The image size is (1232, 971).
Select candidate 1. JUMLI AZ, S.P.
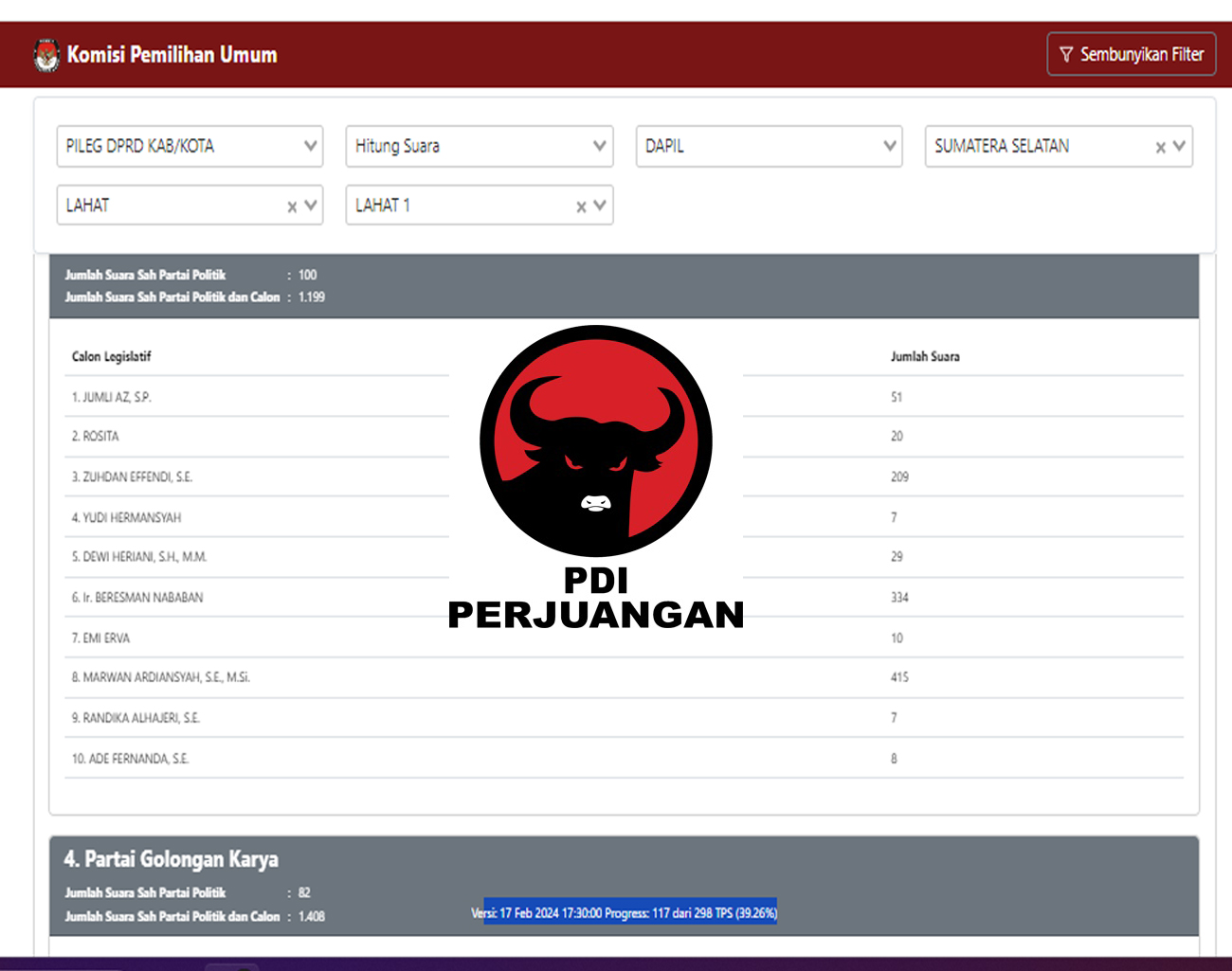111,397
